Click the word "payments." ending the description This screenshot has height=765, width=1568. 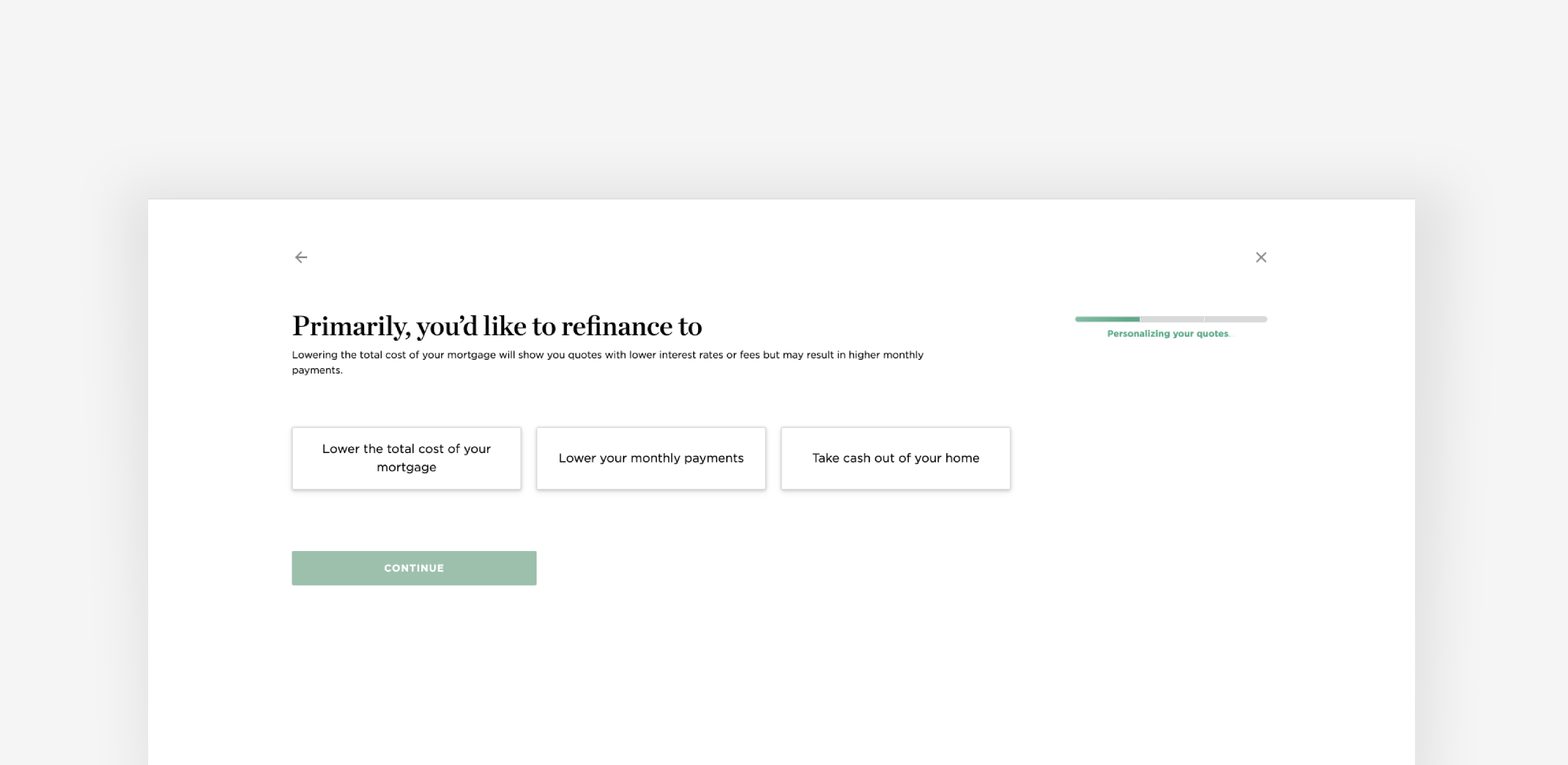point(317,370)
